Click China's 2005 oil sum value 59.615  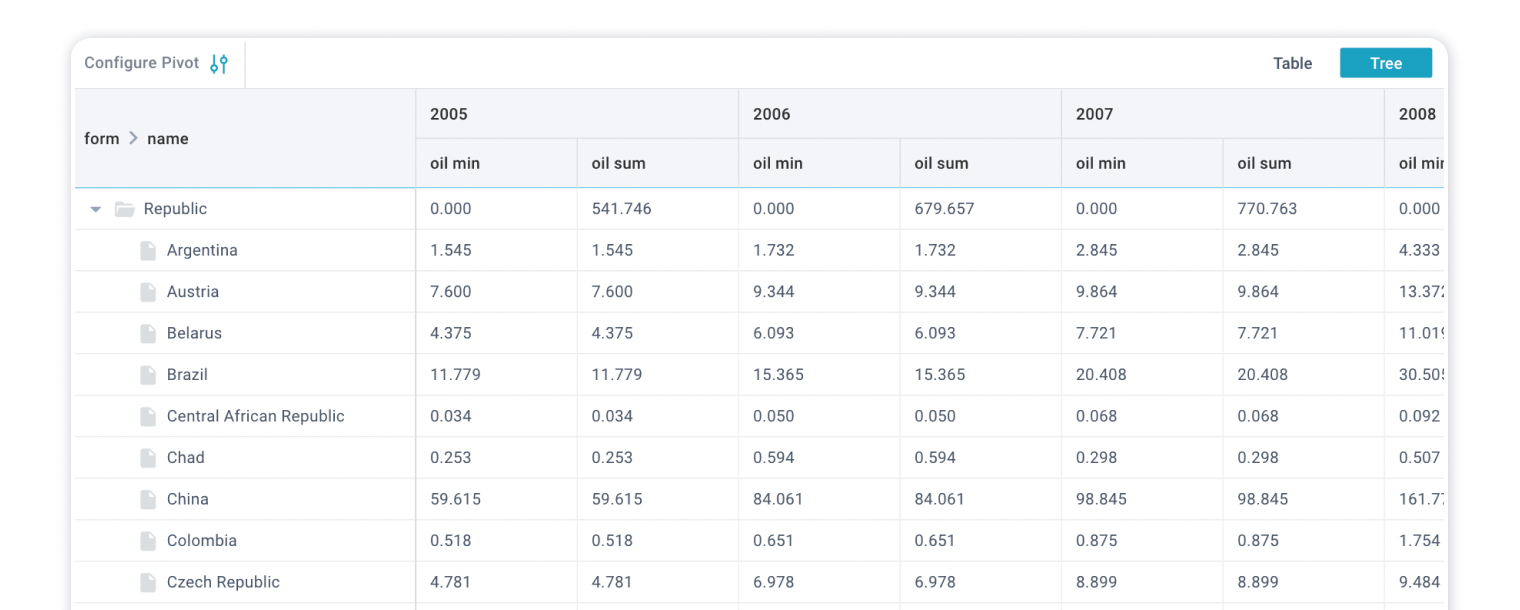[658, 500]
